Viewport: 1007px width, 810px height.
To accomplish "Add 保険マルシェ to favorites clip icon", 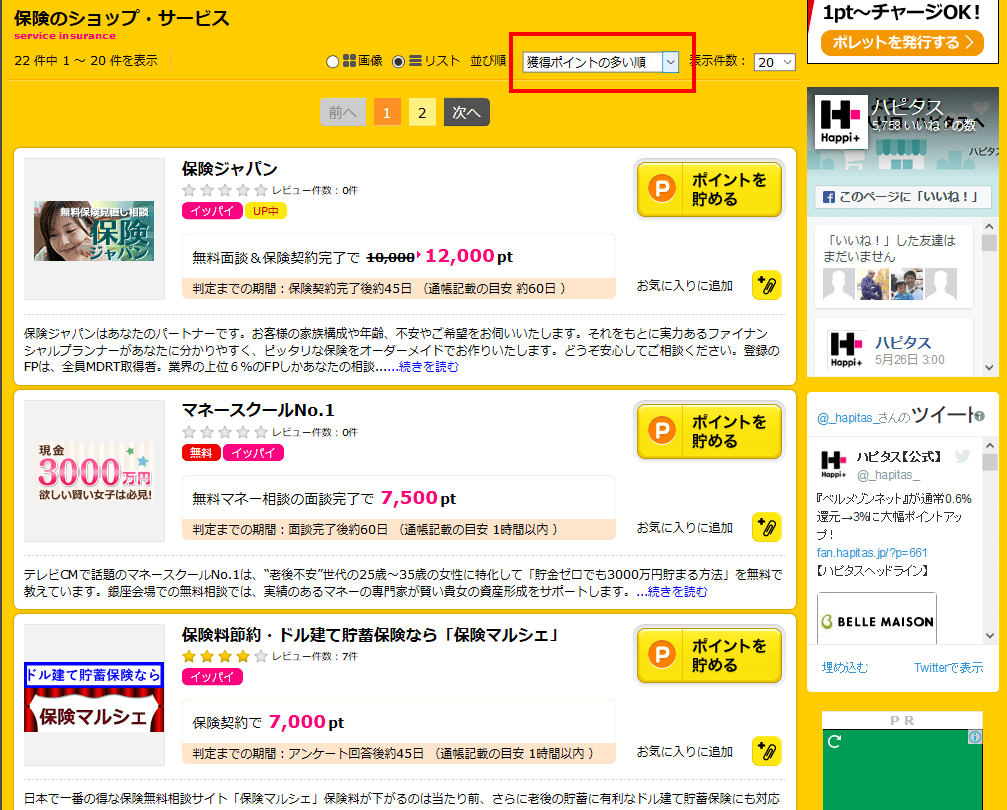I will [766, 752].
